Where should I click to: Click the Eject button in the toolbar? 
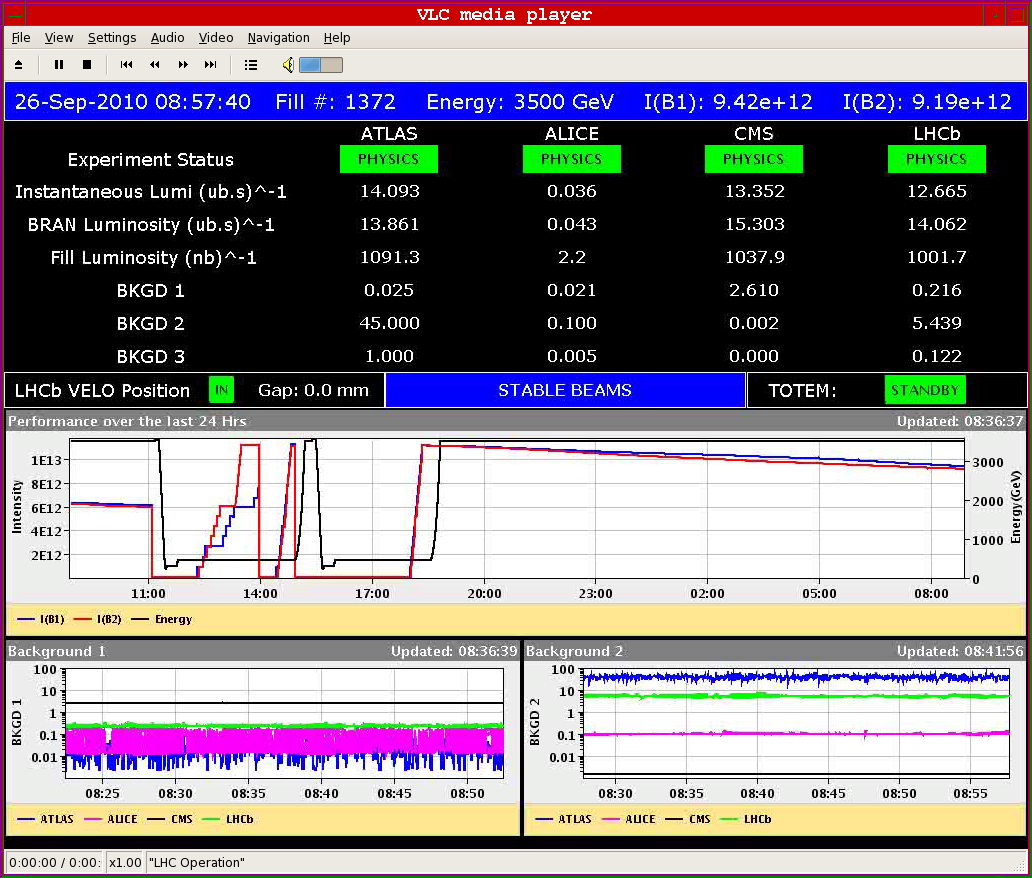tap(18, 65)
